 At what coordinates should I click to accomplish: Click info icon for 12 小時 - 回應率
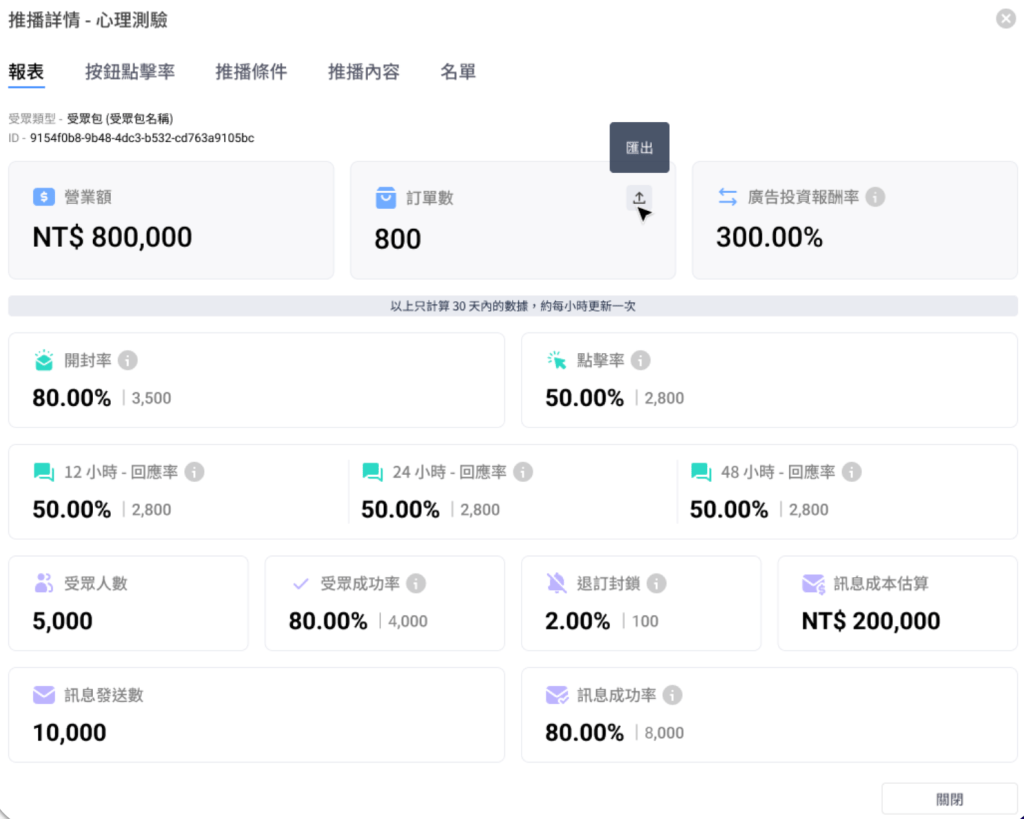[x=195, y=472]
